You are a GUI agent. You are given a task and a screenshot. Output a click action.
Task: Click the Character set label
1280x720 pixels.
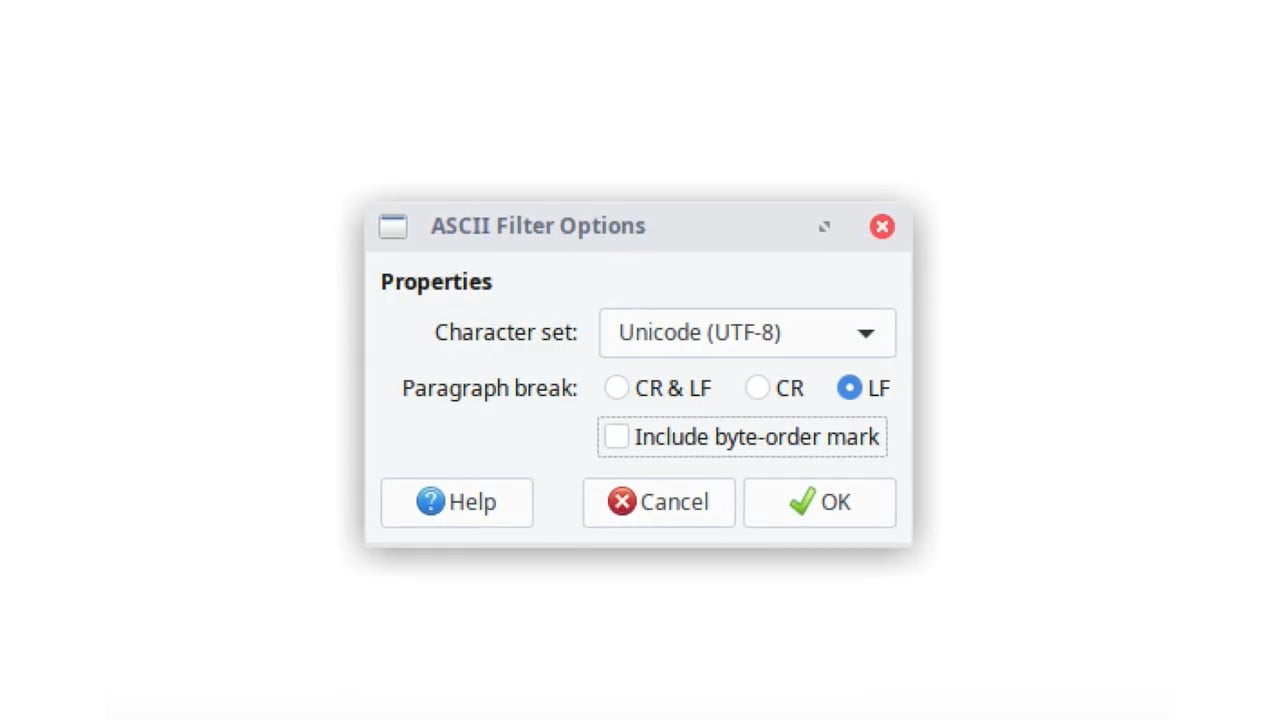click(x=506, y=332)
